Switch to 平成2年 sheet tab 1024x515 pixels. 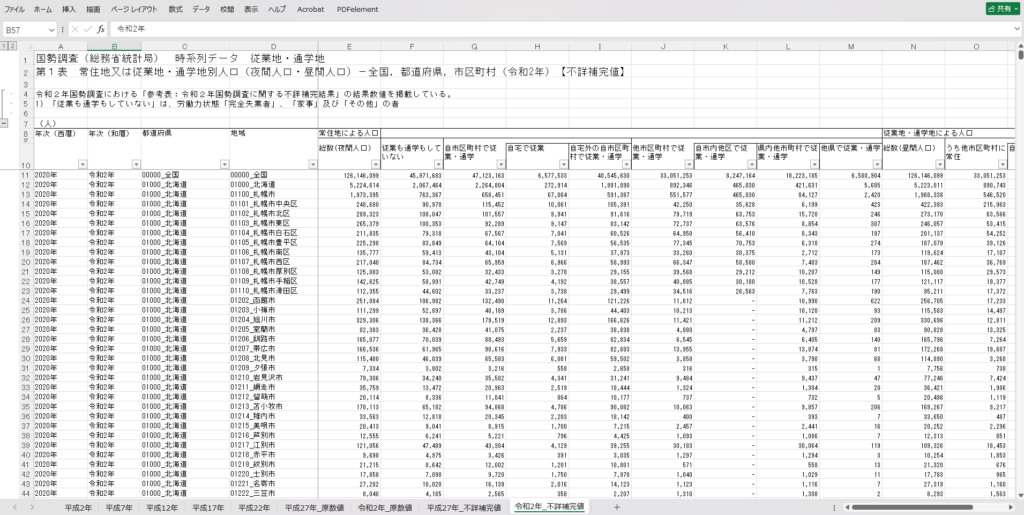click(78, 507)
